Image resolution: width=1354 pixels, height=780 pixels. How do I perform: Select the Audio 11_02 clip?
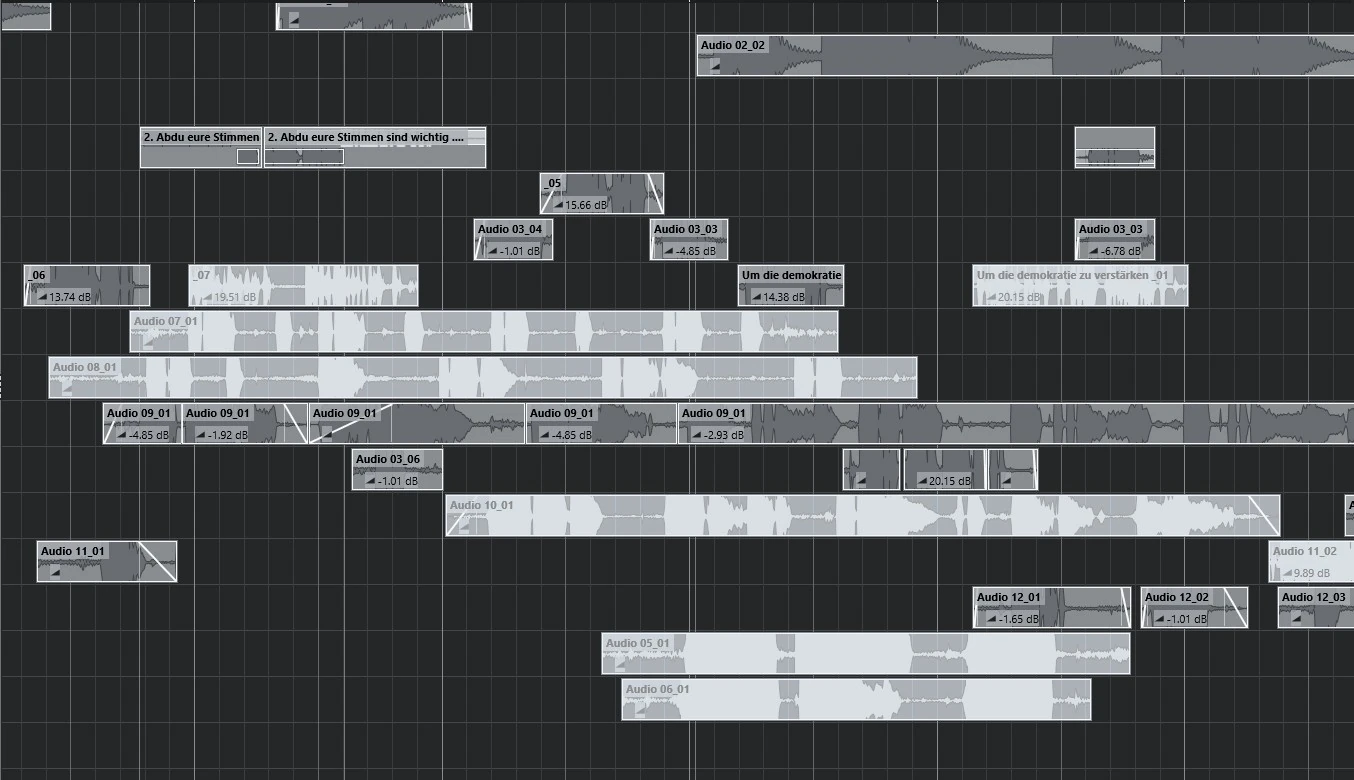point(1311,562)
